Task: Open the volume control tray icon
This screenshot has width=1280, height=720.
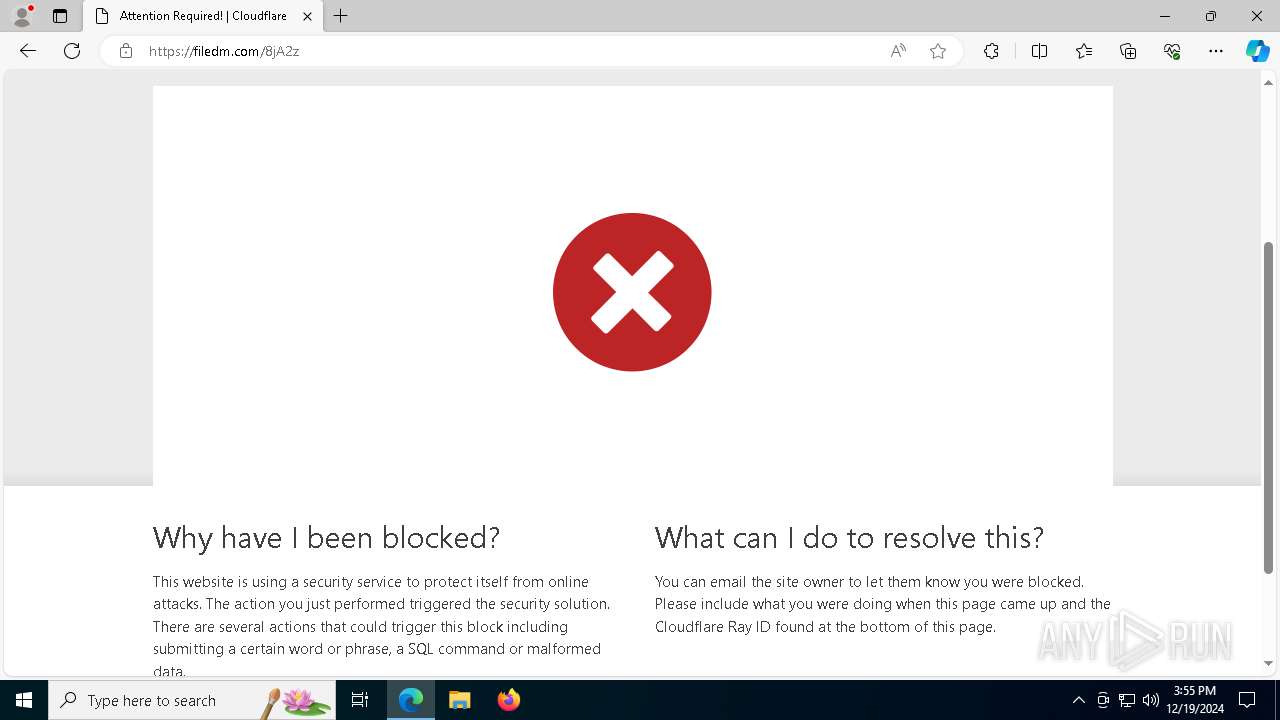Action: point(1151,700)
